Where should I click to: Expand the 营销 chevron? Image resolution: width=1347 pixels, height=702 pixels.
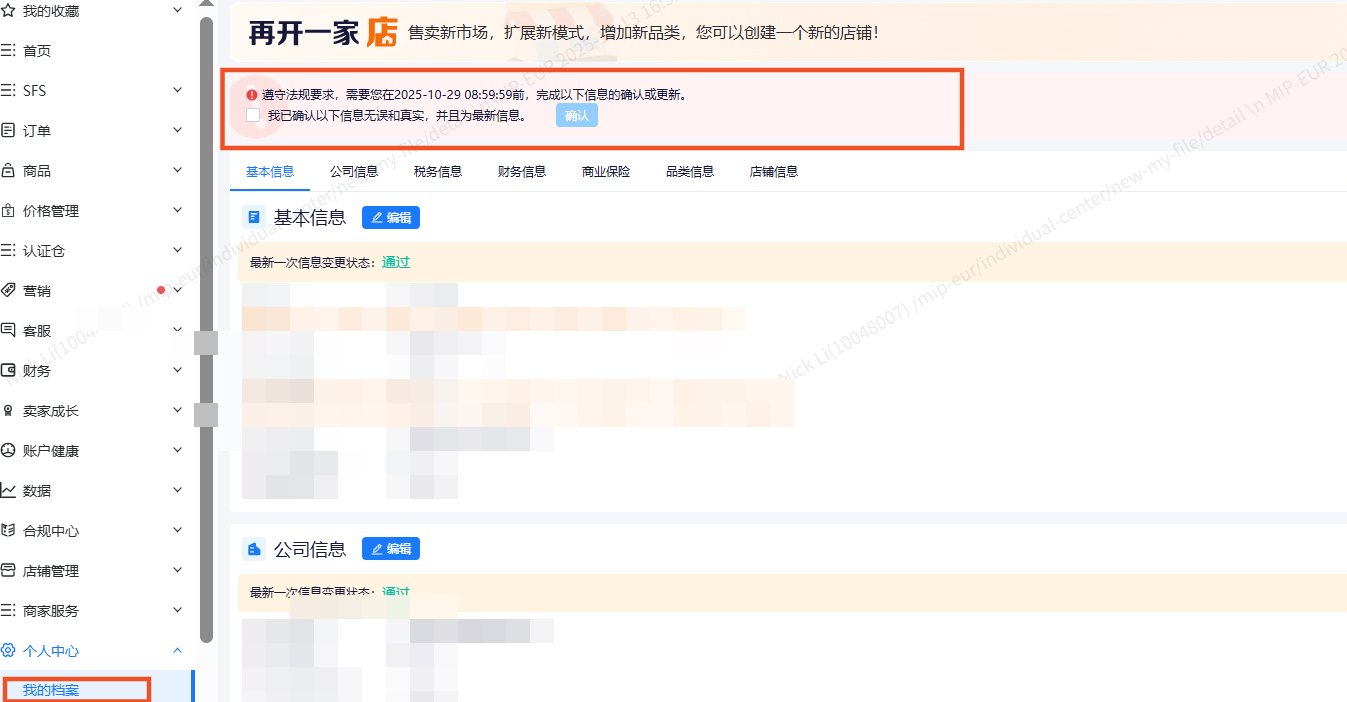pos(178,290)
